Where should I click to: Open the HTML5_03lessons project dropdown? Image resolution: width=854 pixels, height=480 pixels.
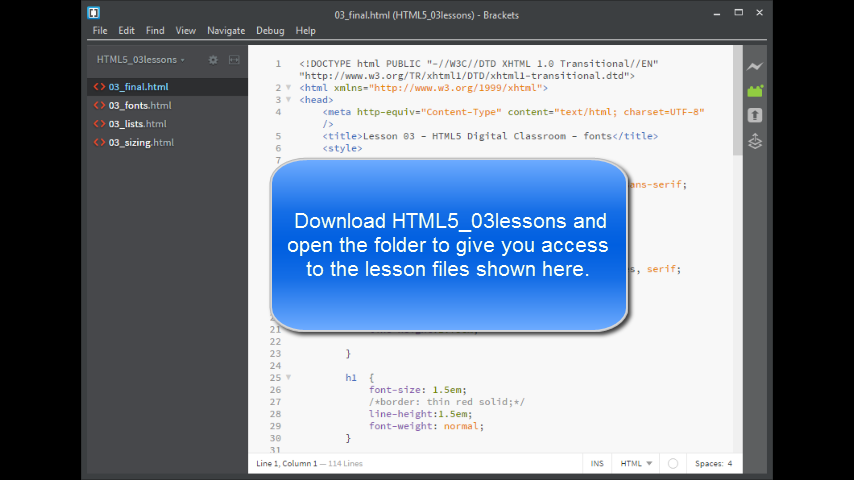pyautogui.click(x=141, y=60)
